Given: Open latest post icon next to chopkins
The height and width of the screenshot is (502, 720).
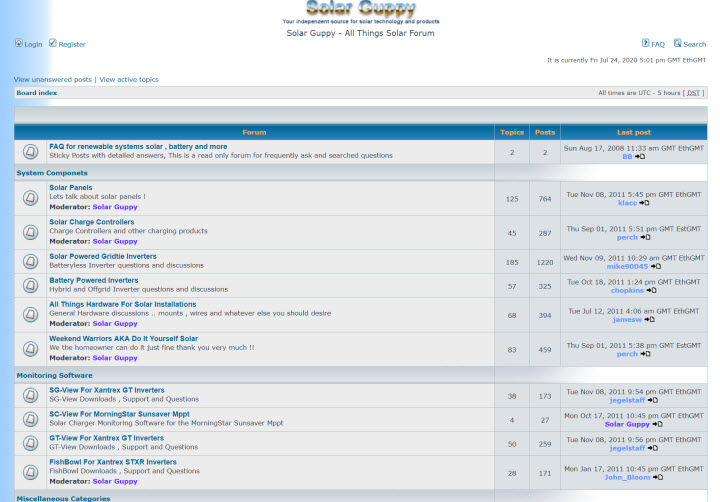Looking at the screenshot, I should (x=652, y=290).
